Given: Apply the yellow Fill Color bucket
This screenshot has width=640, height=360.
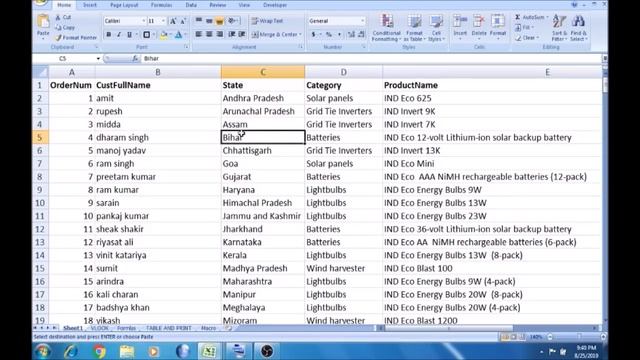Looking at the screenshot, I should tap(163, 35).
